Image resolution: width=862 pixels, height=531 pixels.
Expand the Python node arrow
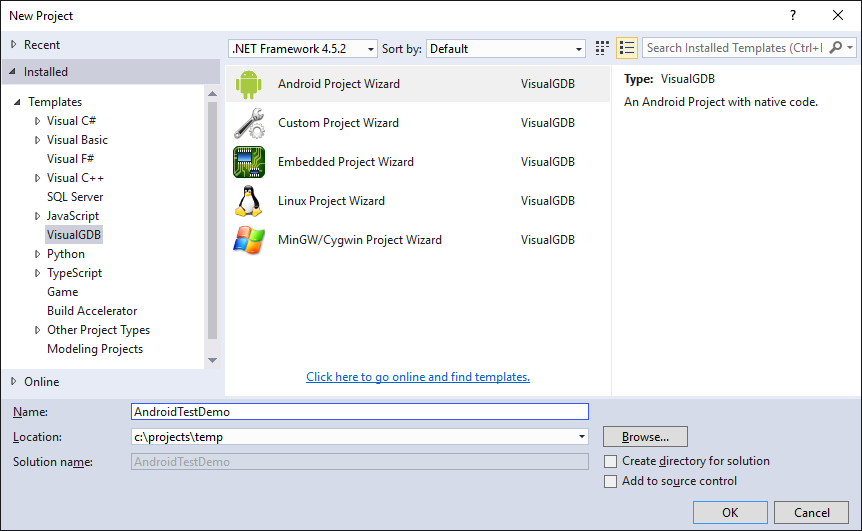(x=37, y=254)
